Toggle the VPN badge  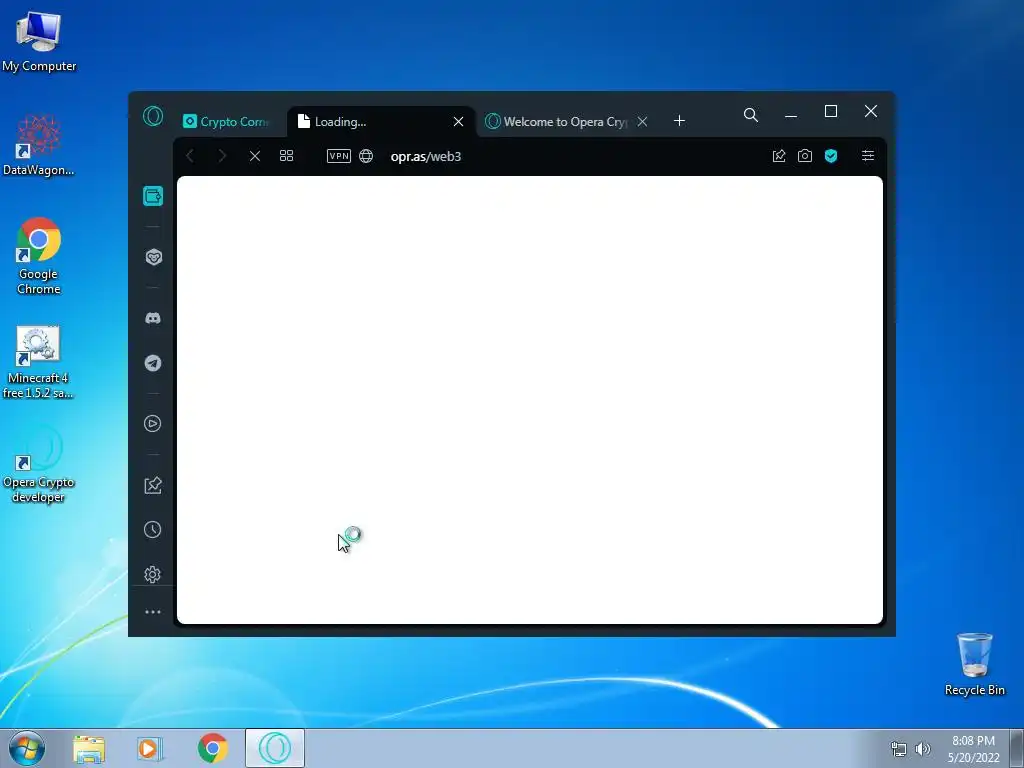pyautogui.click(x=339, y=156)
